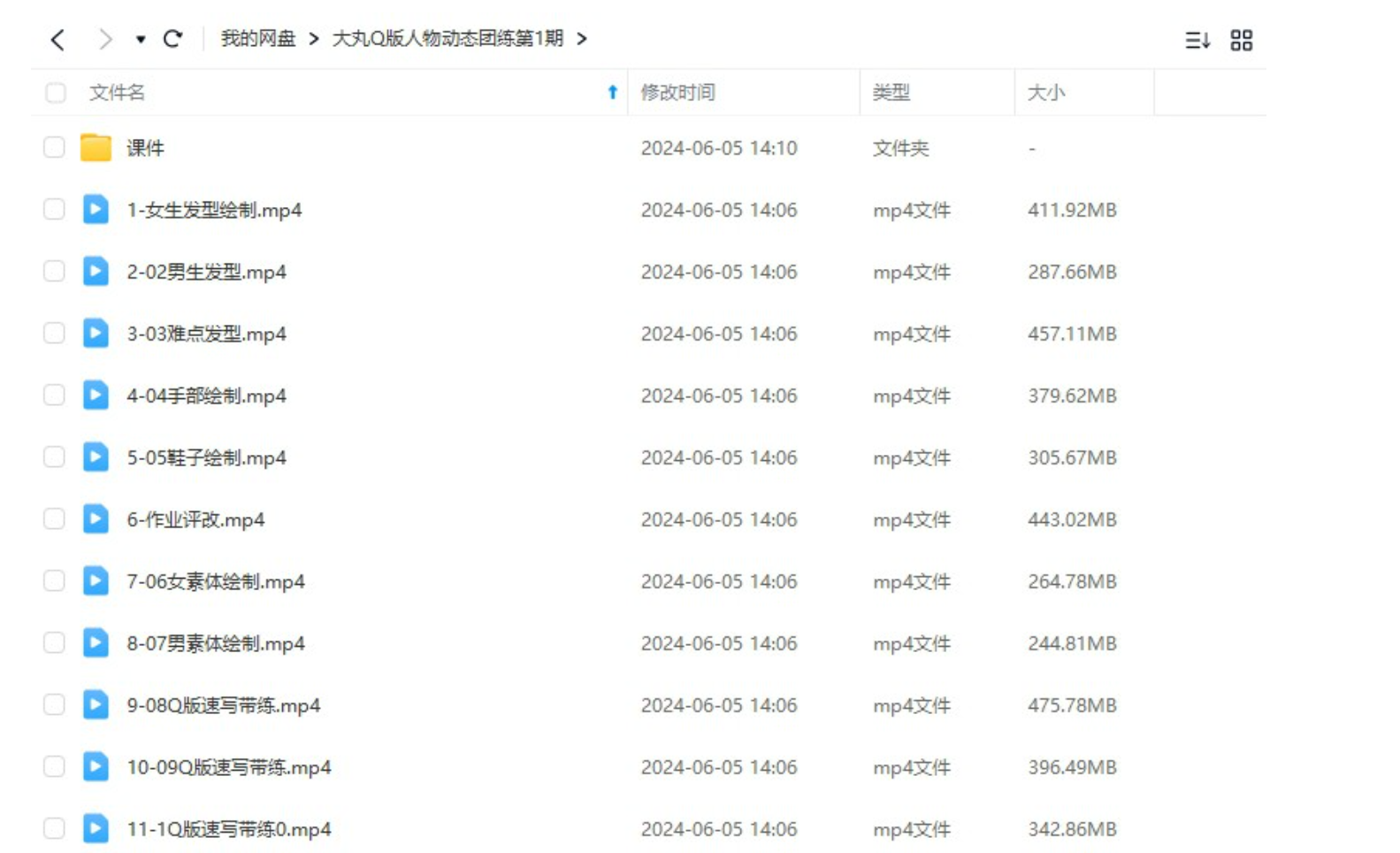Open the navigation history dropdown arrow
Image resolution: width=1400 pixels, height=853 pixels.
pyautogui.click(x=141, y=40)
